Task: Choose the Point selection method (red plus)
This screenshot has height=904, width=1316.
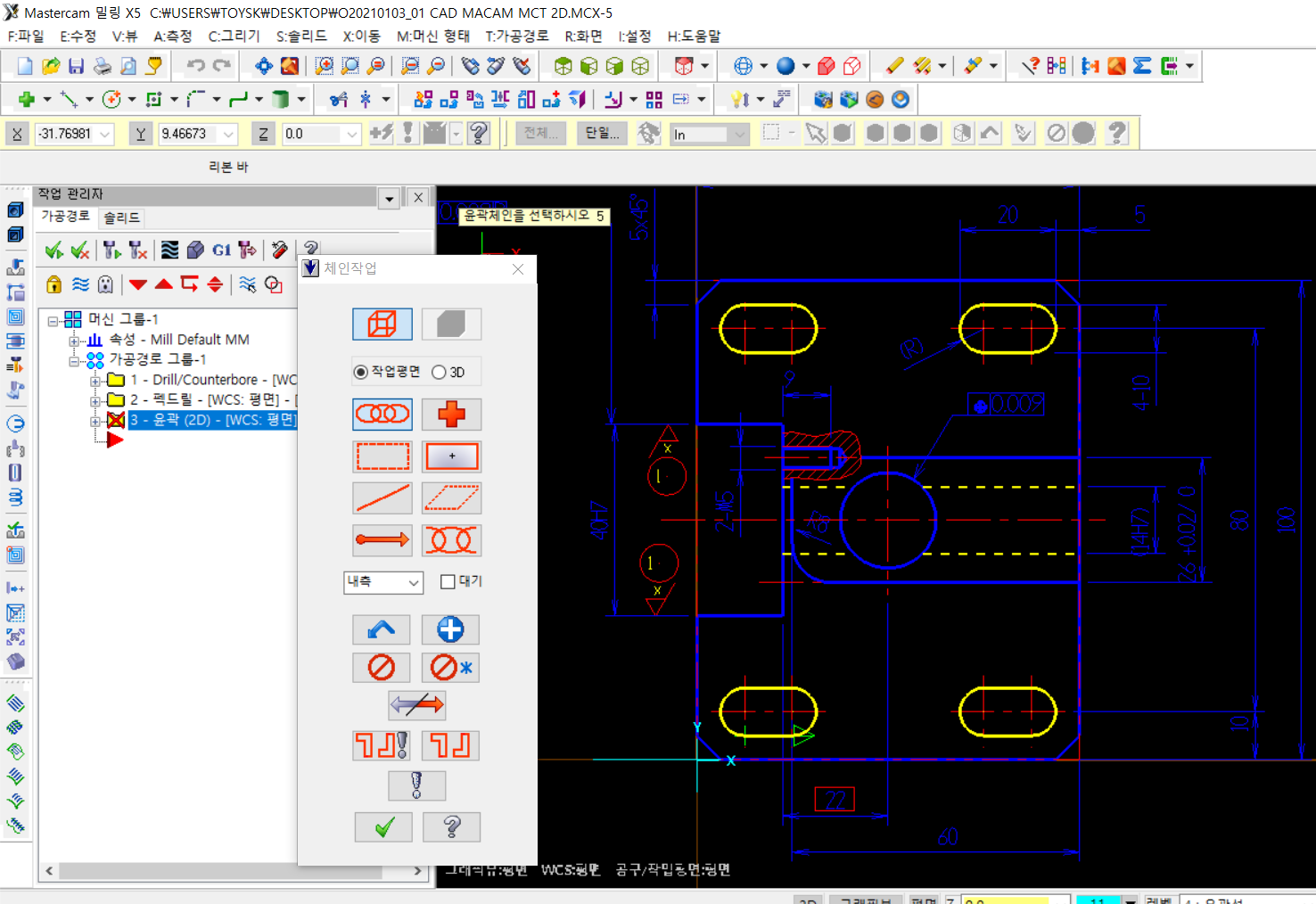Action: (451, 414)
